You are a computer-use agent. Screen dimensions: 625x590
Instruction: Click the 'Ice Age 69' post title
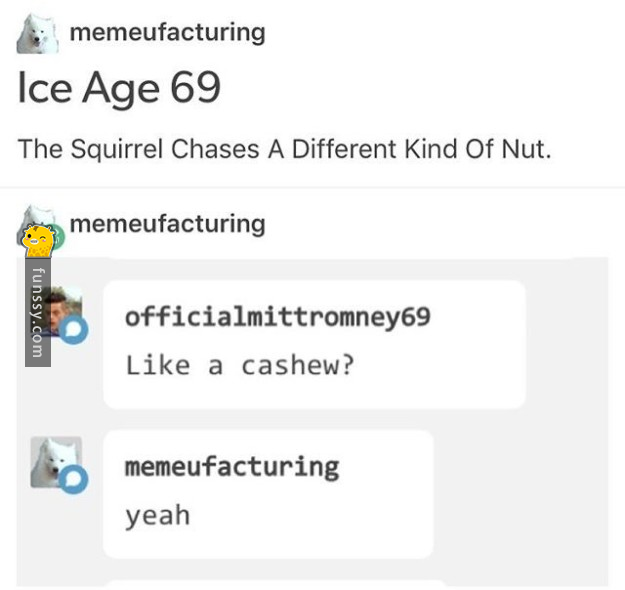point(119,89)
